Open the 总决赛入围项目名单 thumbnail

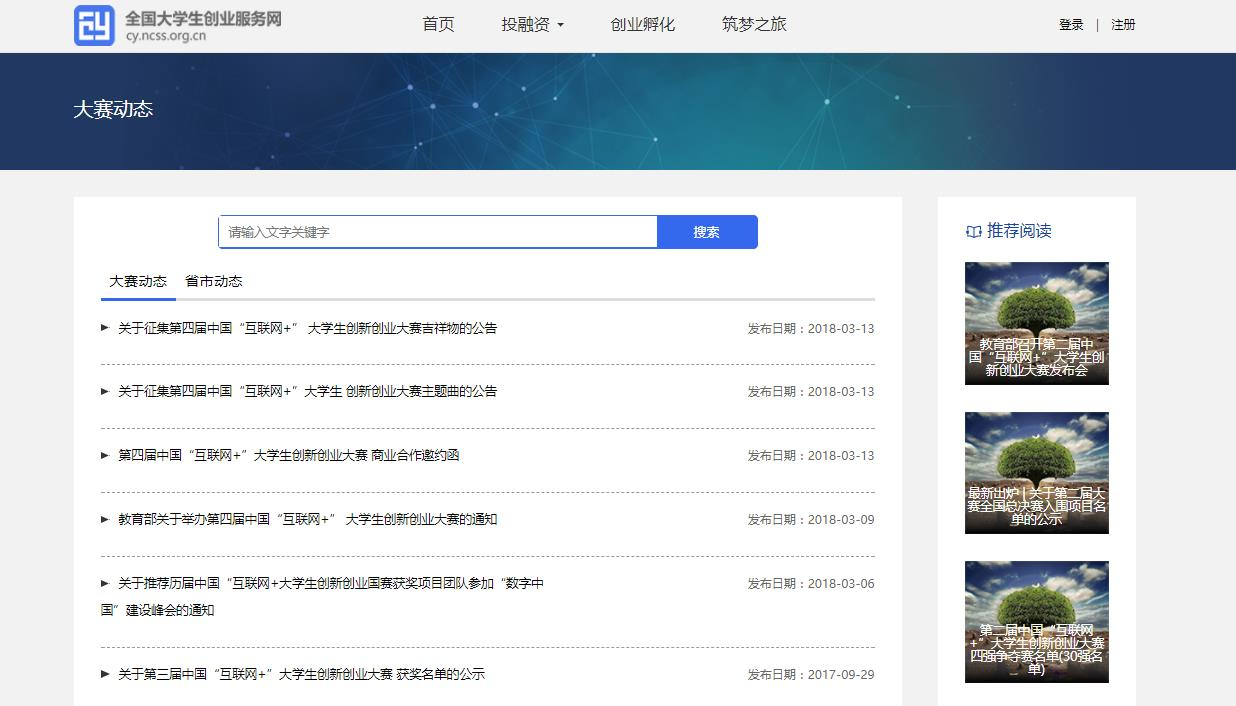[1036, 472]
